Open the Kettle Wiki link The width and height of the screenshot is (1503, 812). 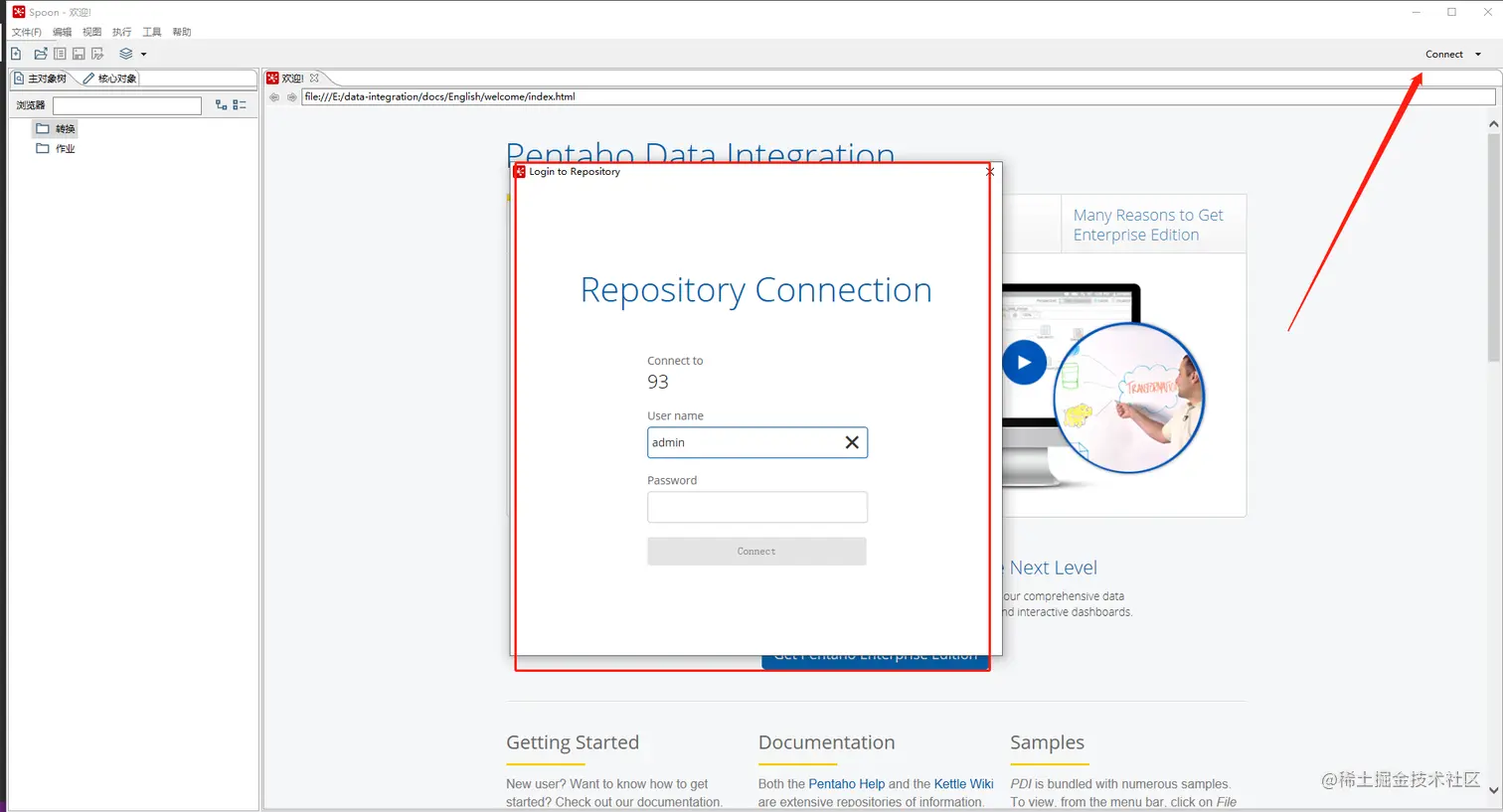pyautogui.click(x=964, y=784)
